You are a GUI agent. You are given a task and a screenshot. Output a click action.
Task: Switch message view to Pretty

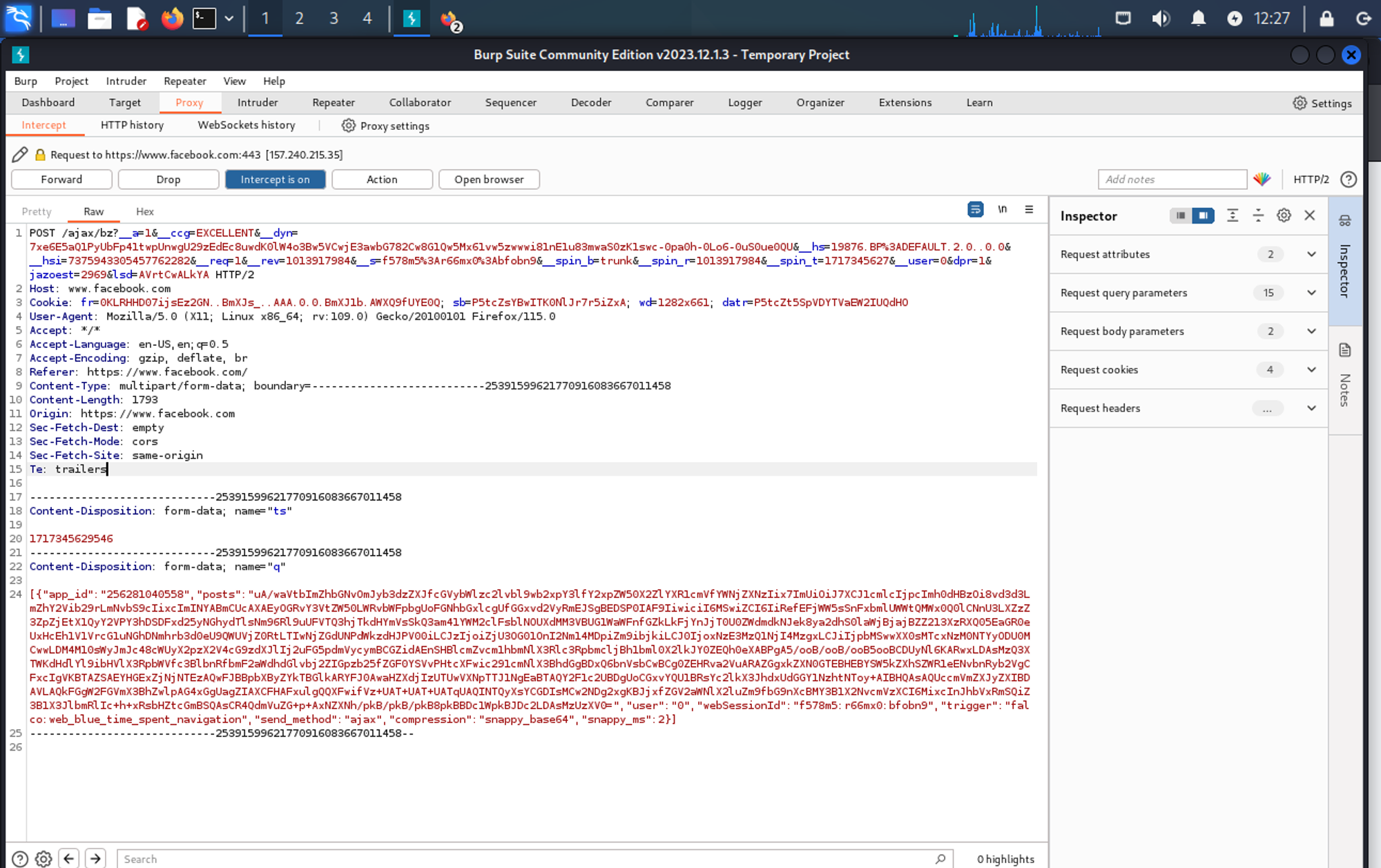point(37,211)
